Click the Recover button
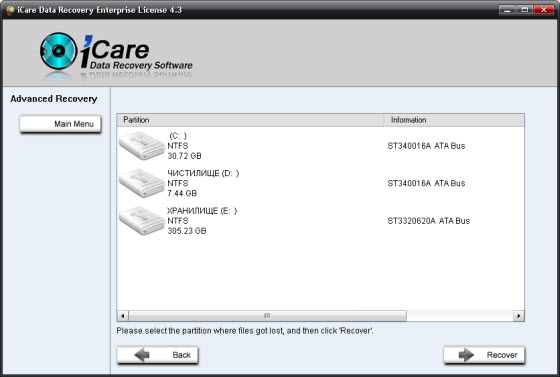 click(x=484, y=355)
